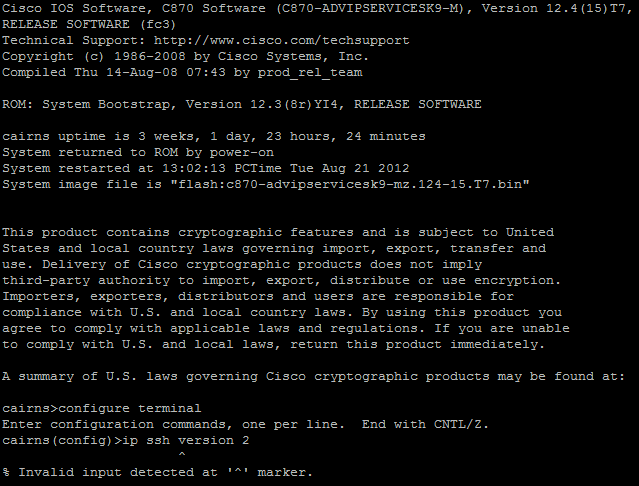Click the system image filename in quotes

(x=350, y=184)
